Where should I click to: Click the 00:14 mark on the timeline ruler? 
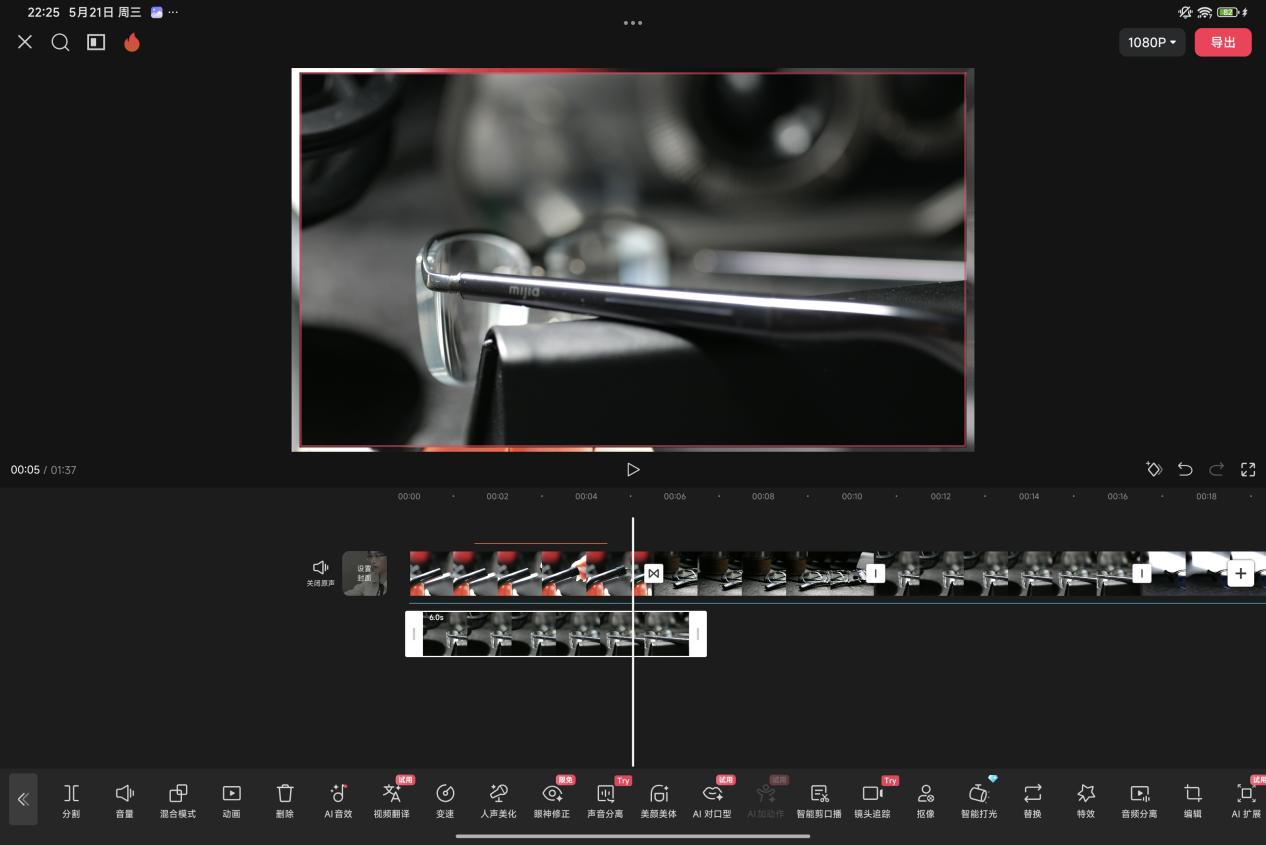[x=1029, y=496]
